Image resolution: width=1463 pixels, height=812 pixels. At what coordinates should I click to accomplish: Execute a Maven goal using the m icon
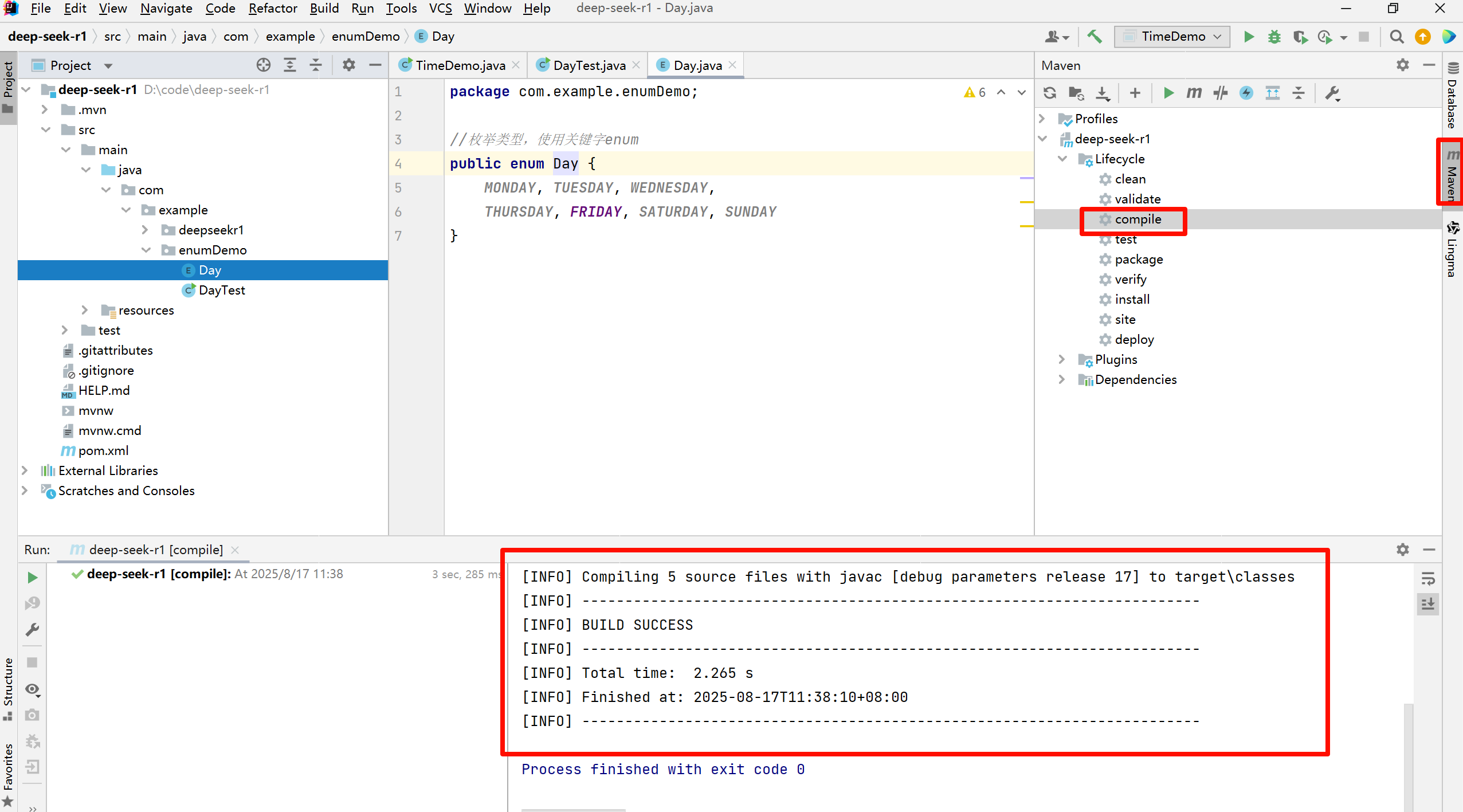[1193, 93]
